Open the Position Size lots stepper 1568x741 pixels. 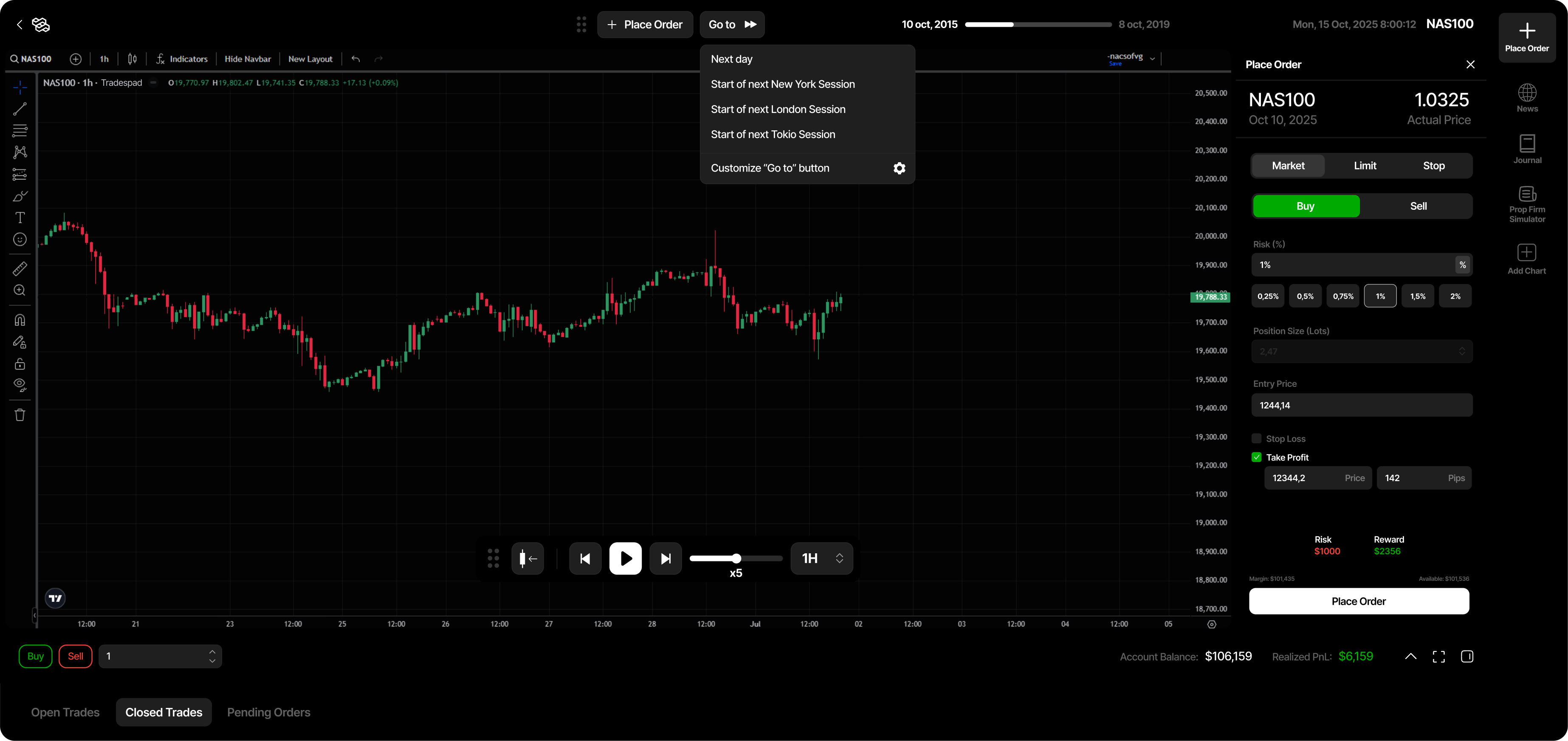pyautogui.click(x=1461, y=352)
